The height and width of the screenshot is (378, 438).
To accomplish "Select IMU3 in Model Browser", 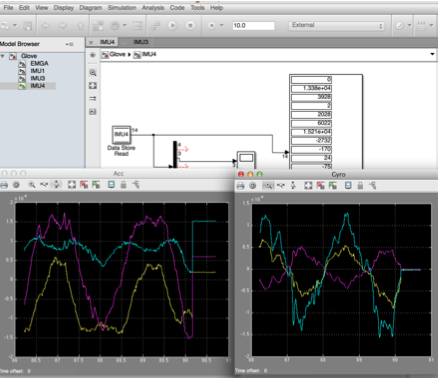I will (x=38, y=78).
